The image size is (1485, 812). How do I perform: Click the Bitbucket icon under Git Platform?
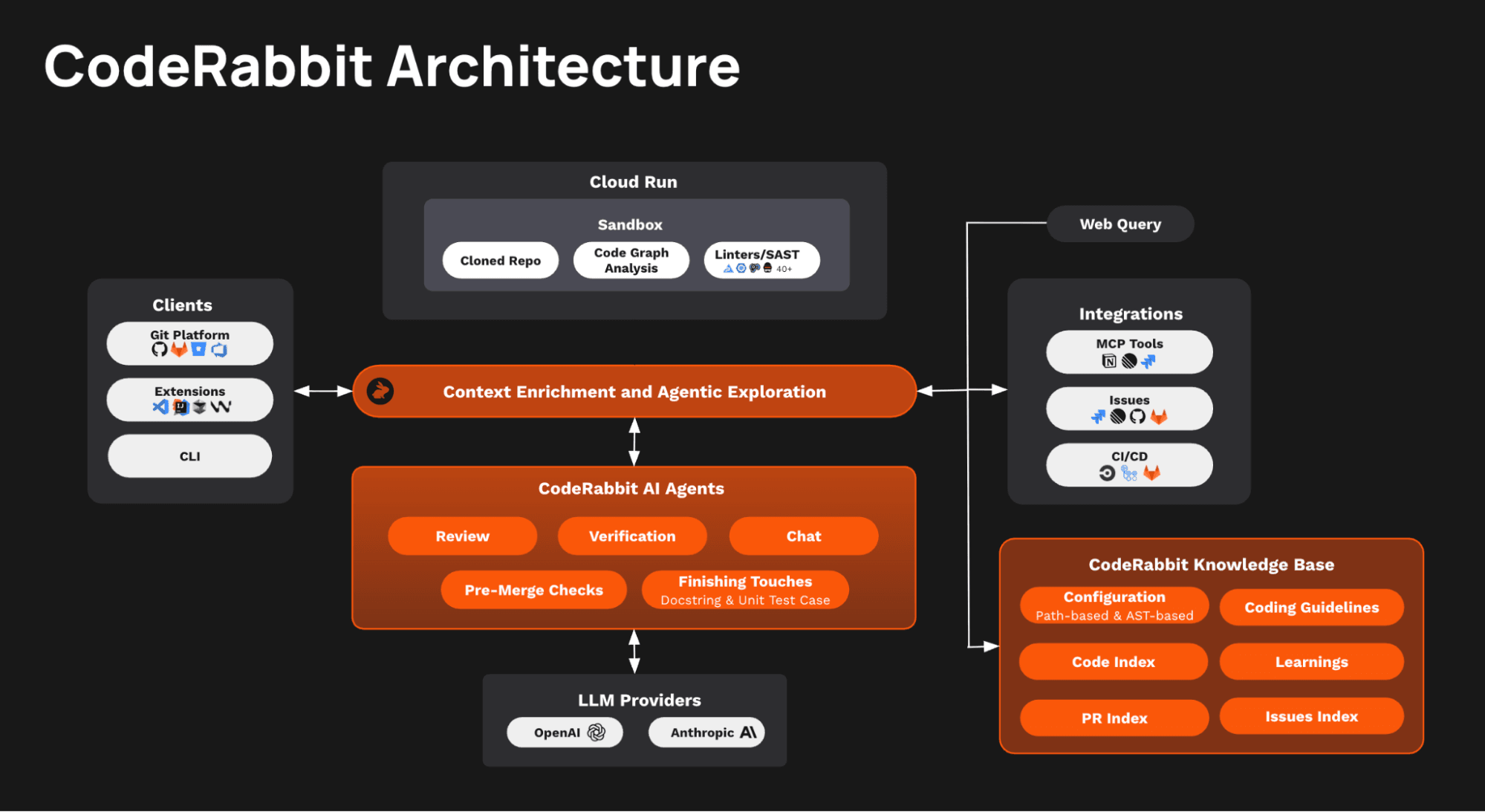198,349
